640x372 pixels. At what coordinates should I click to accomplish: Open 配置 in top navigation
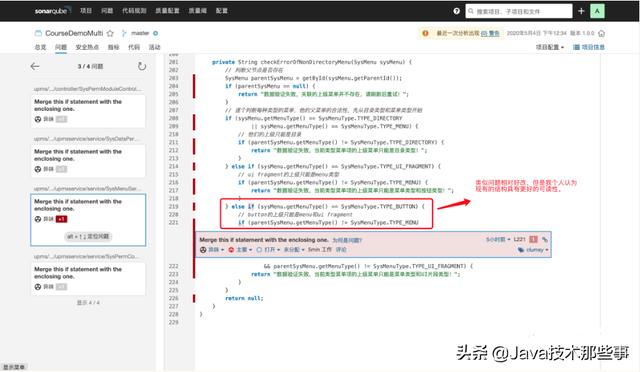(222, 11)
